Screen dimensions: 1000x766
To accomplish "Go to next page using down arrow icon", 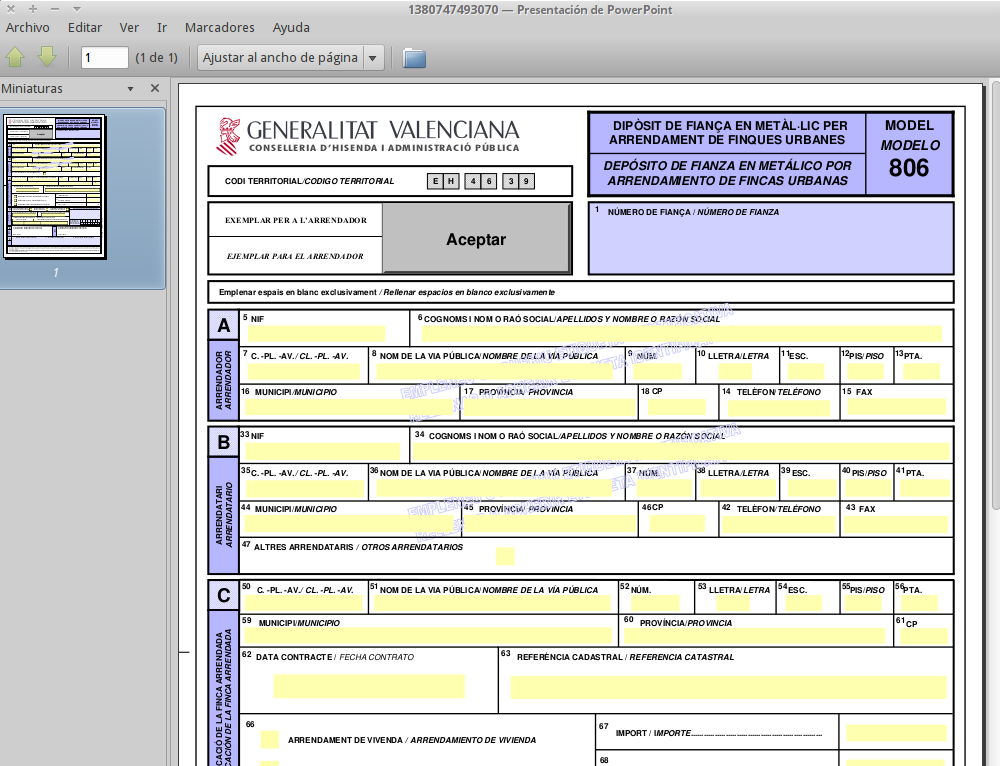I will (45, 57).
